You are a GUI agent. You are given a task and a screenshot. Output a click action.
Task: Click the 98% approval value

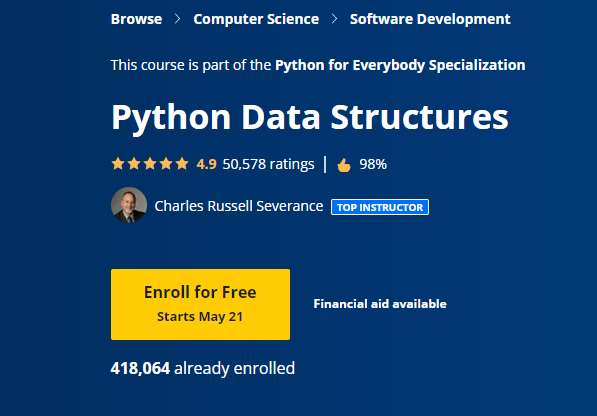point(373,164)
